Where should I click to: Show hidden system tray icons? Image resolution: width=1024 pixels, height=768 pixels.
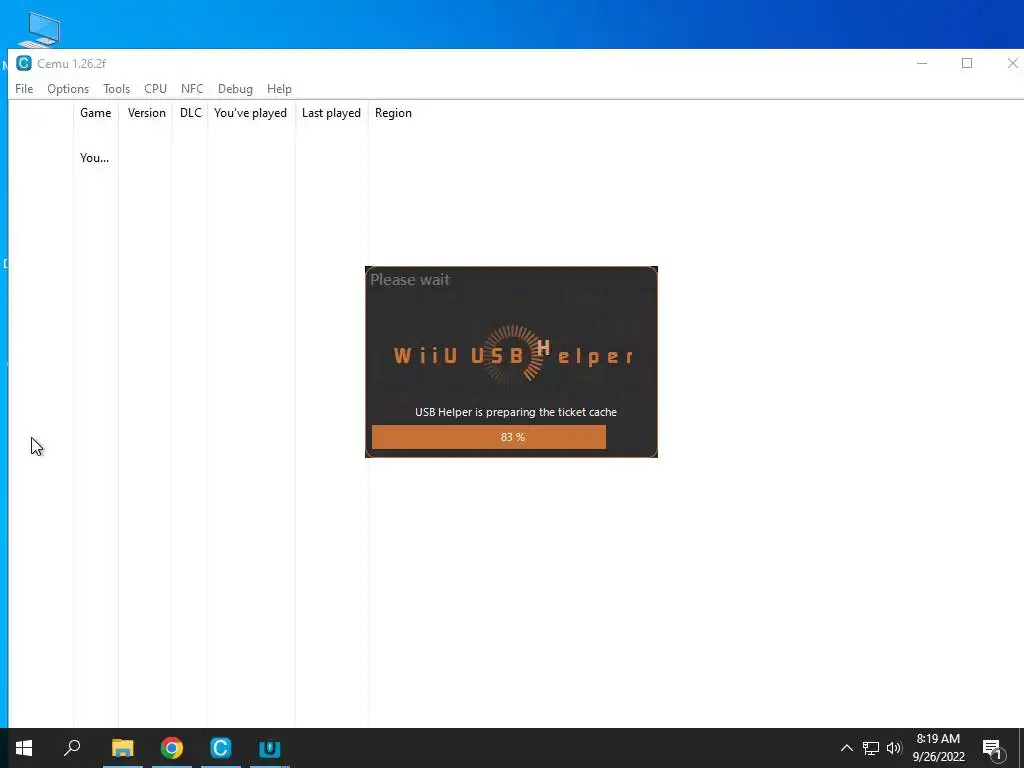[846, 748]
